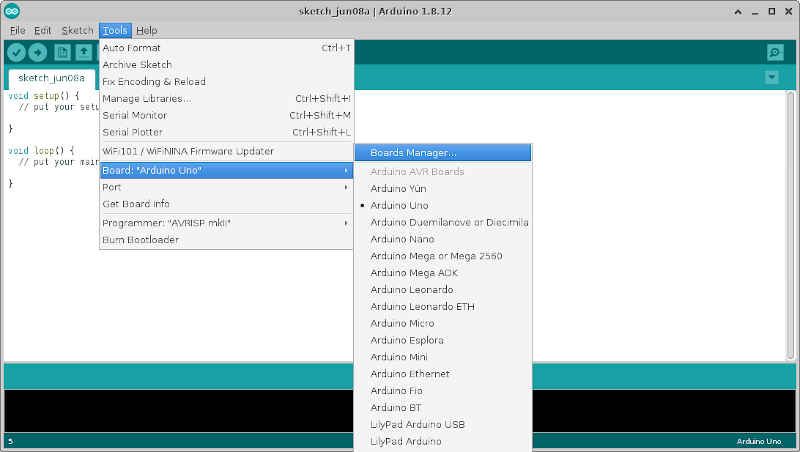Choose Burn Bootloader
Screen dimensions: 800x452
tap(226, 240)
